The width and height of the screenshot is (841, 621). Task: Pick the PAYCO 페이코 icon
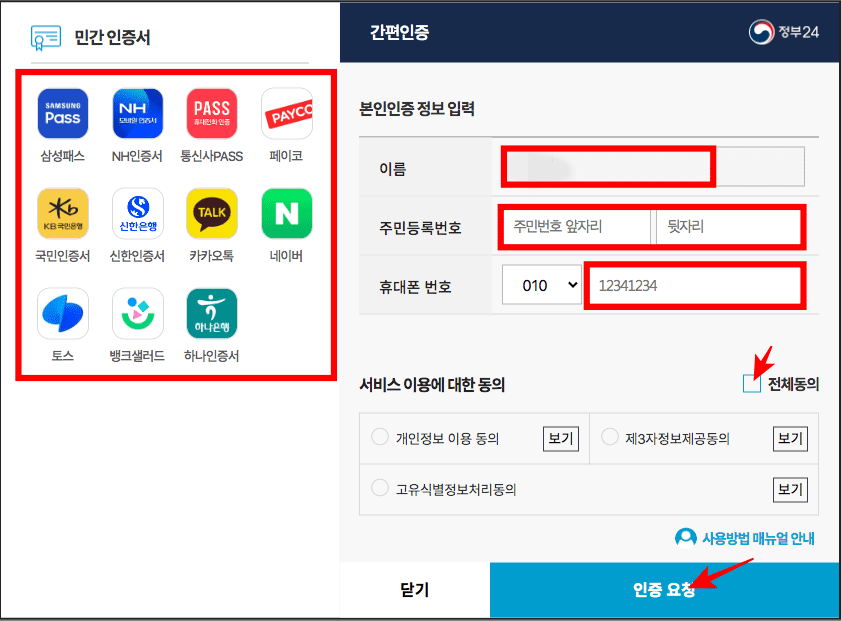pyautogui.click(x=287, y=114)
